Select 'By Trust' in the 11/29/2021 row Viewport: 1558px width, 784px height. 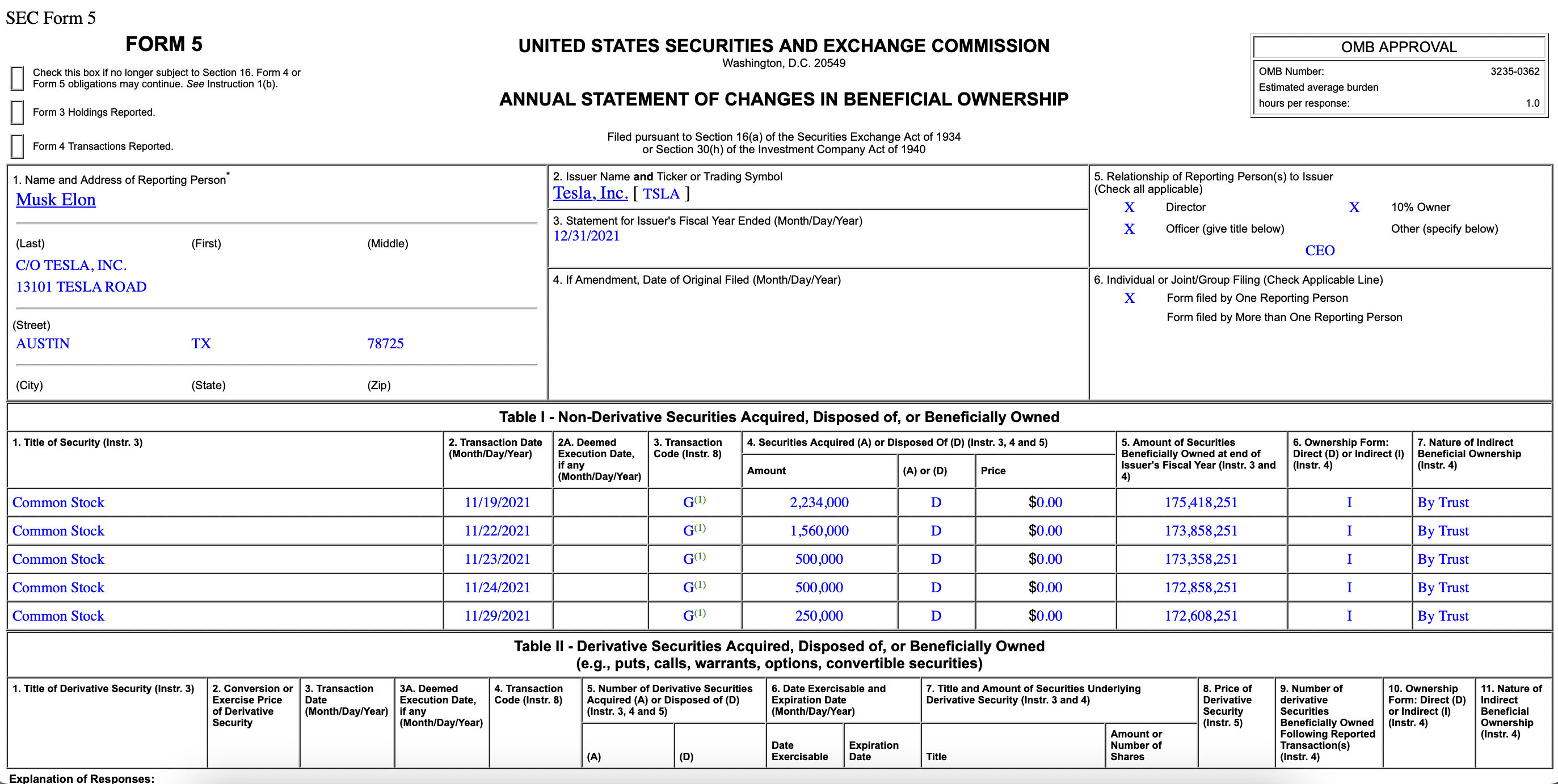[1442, 617]
